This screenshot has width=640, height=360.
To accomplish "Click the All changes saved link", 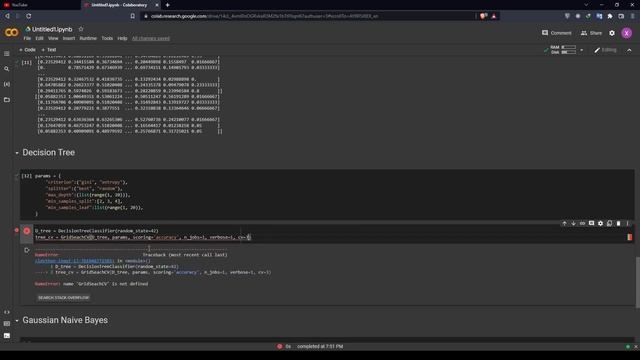I will pyautogui.click(x=151, y=38).
